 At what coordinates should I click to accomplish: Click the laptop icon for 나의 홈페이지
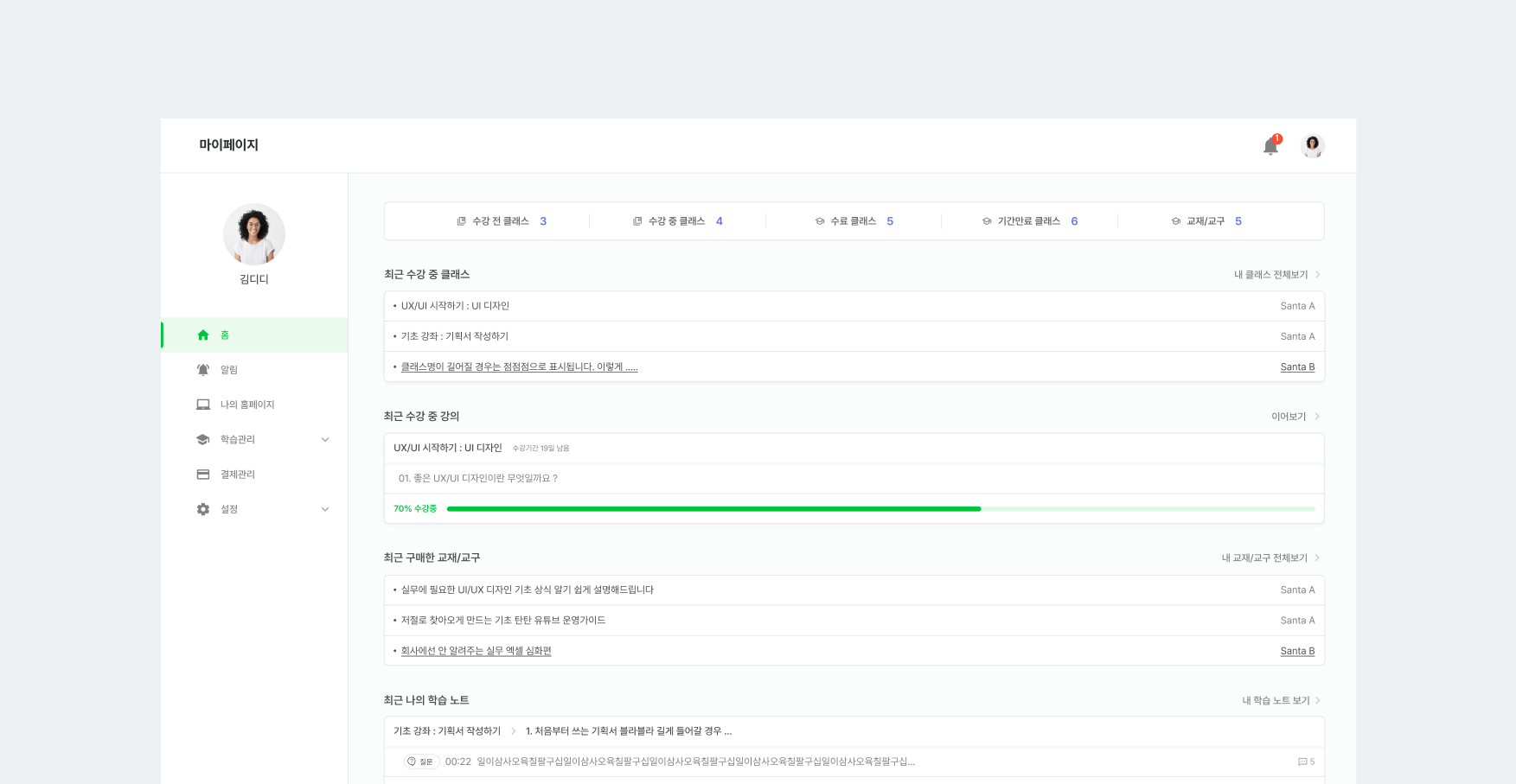[203, 405]
